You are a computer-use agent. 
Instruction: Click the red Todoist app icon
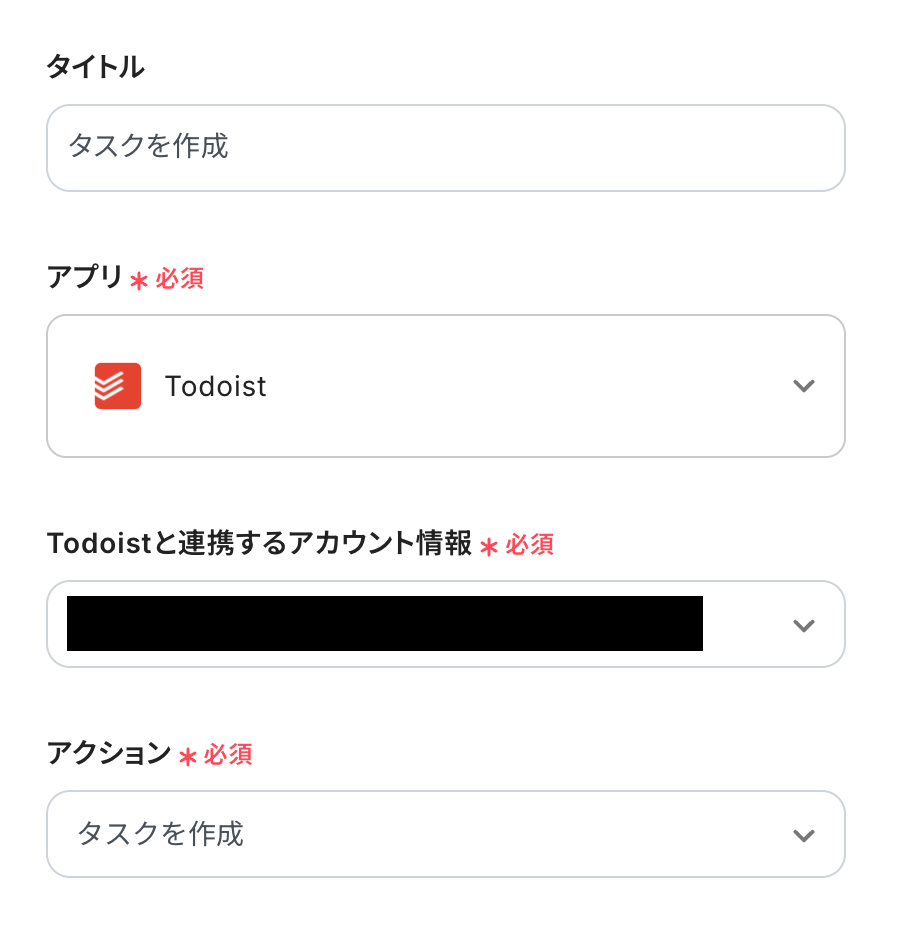point(118,386)
